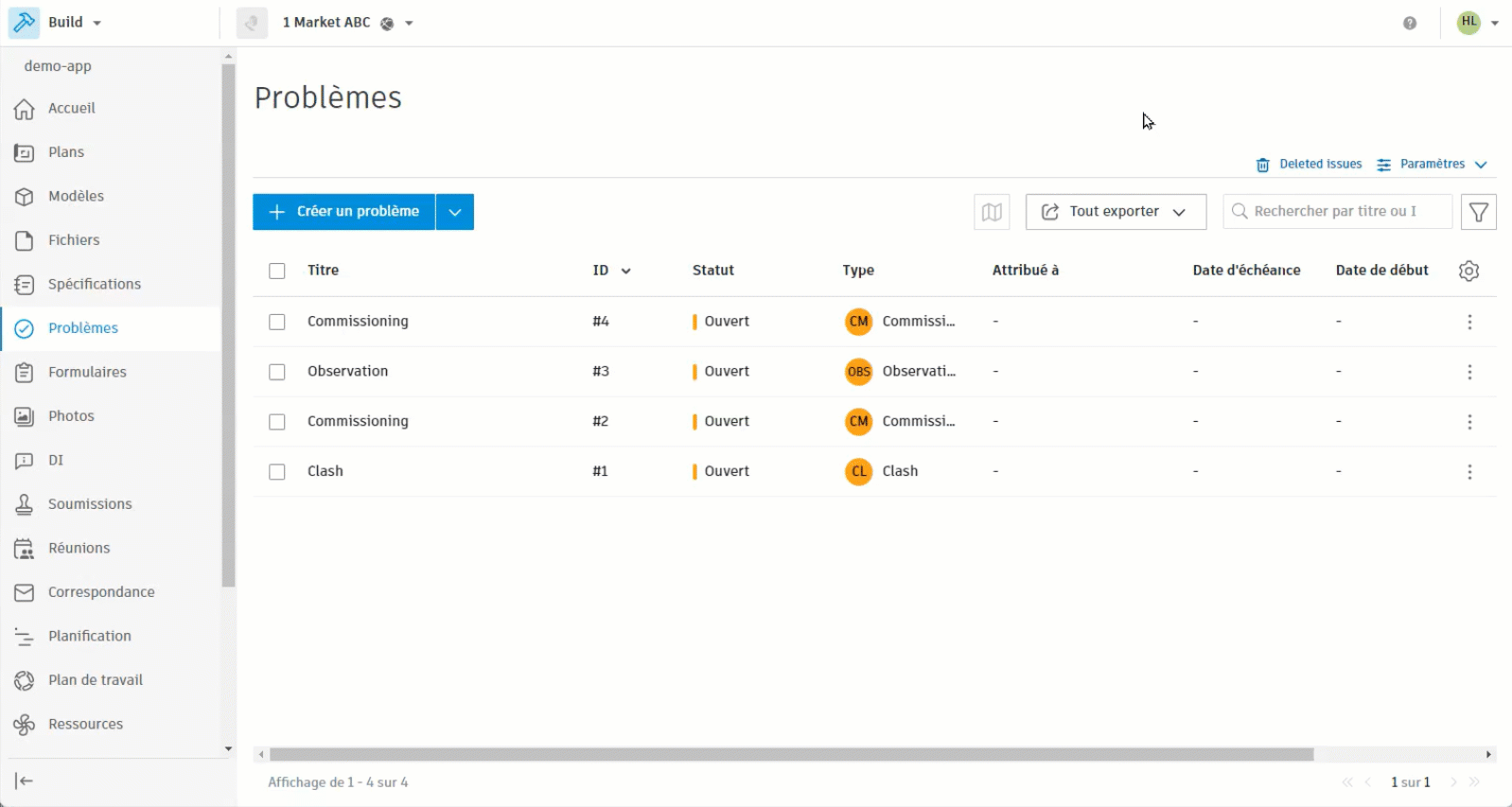Screen dimensions: 1512x807
Task: Open the three-dot menu for Clash row
Action: point(1469,471)
